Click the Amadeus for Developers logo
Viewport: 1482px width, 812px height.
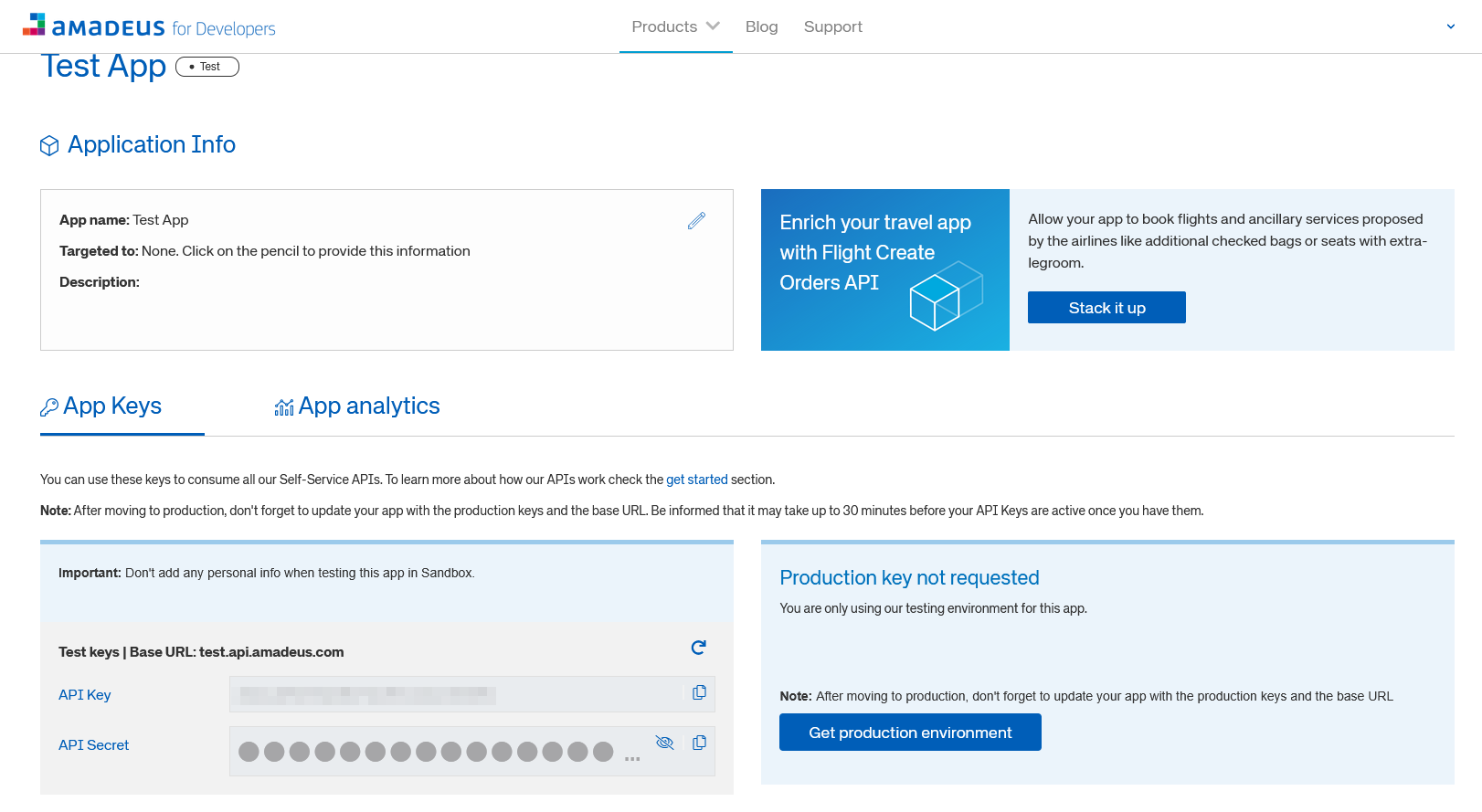[149, 26]
